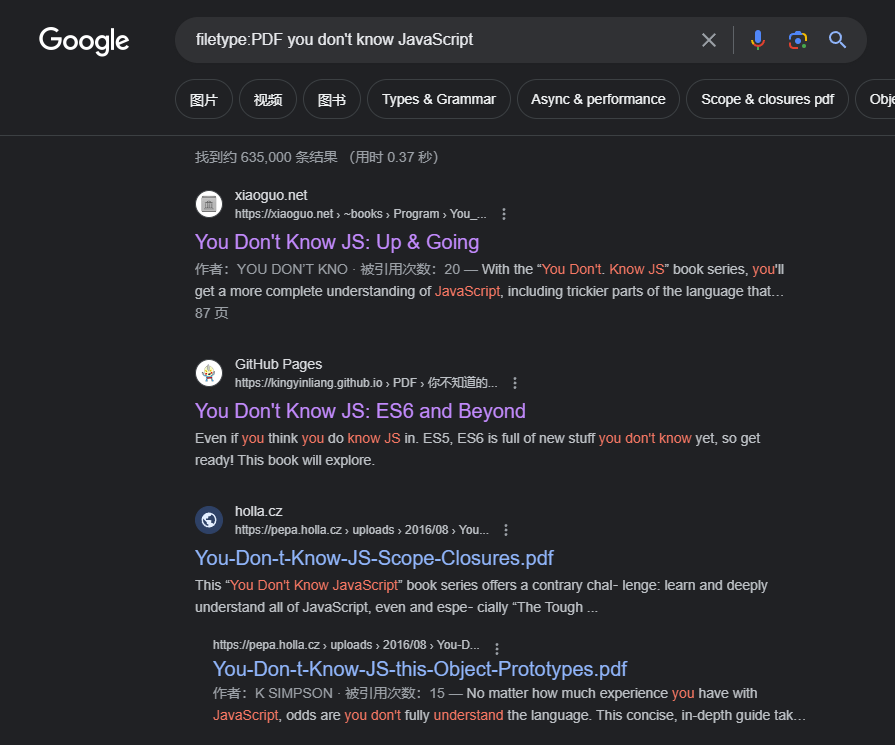Viewport: 895px width, 745px height.
Task: Switch to 视频 (Videos) filter
Action: point(268,99)
